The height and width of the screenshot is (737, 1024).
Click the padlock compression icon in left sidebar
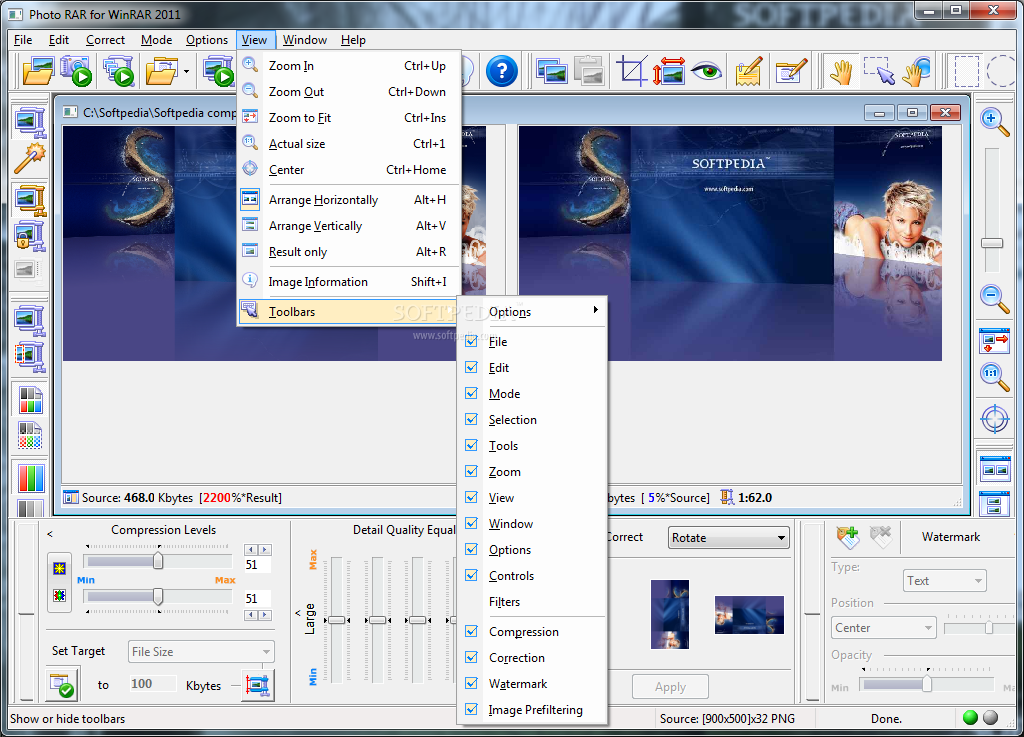(29, 236)
